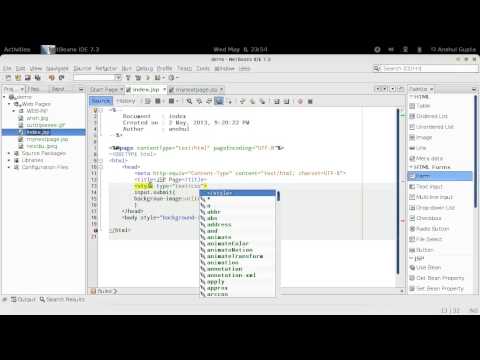
Task: Collapse the demo project tree node
Action: (5, 97)
